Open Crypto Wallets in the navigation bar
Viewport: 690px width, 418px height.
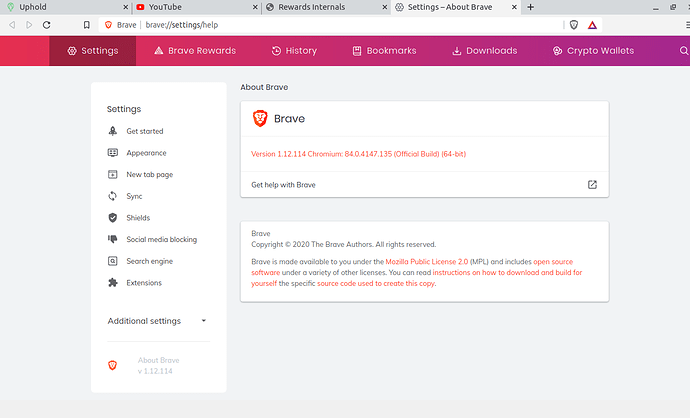point(593,51)
